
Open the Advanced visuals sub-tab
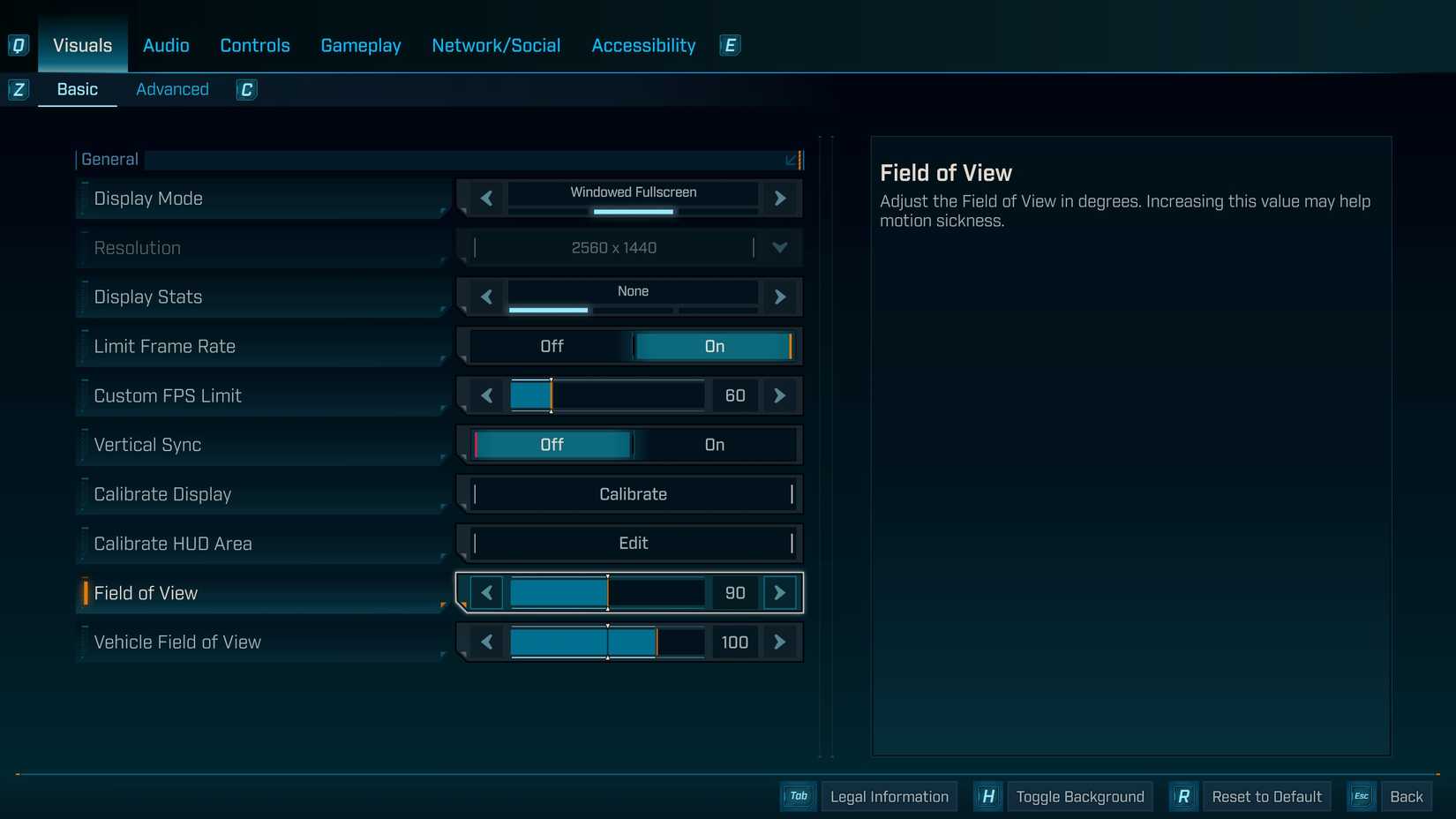(x=172, y=89)
